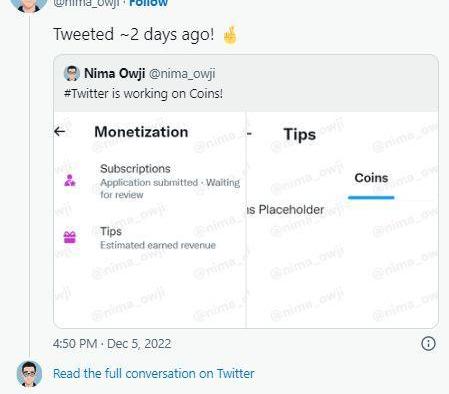Open Nima Owji's small quoted avatar
The height and width of the screenshot is (394, 449).
tap(72, 73)
